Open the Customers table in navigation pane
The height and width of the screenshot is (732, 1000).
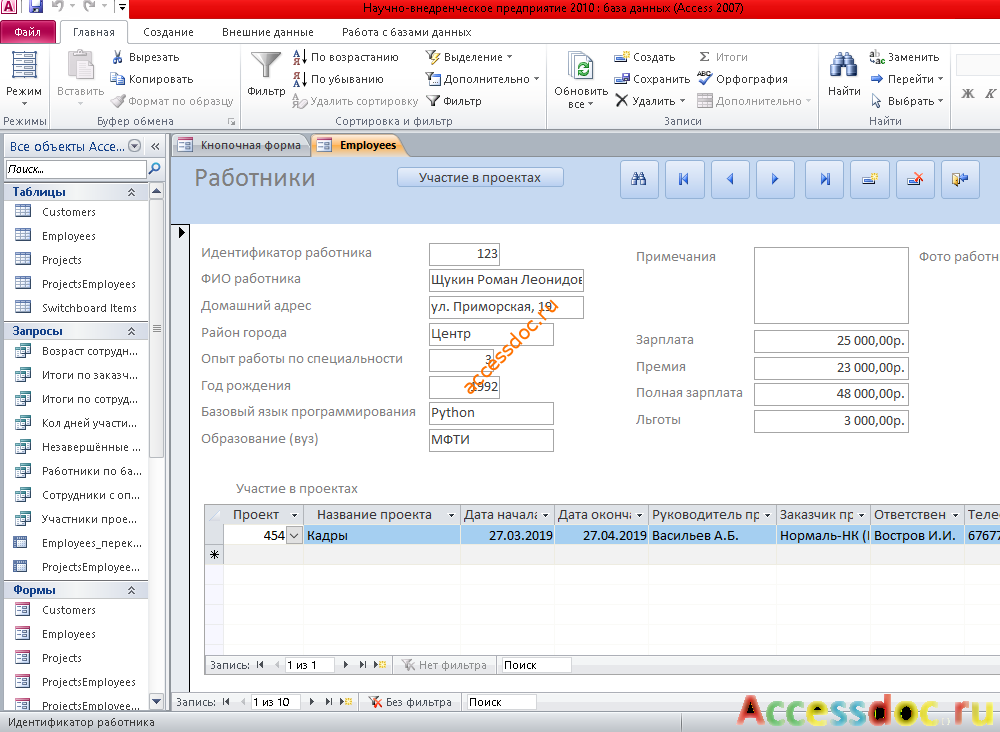coord(69,212)
